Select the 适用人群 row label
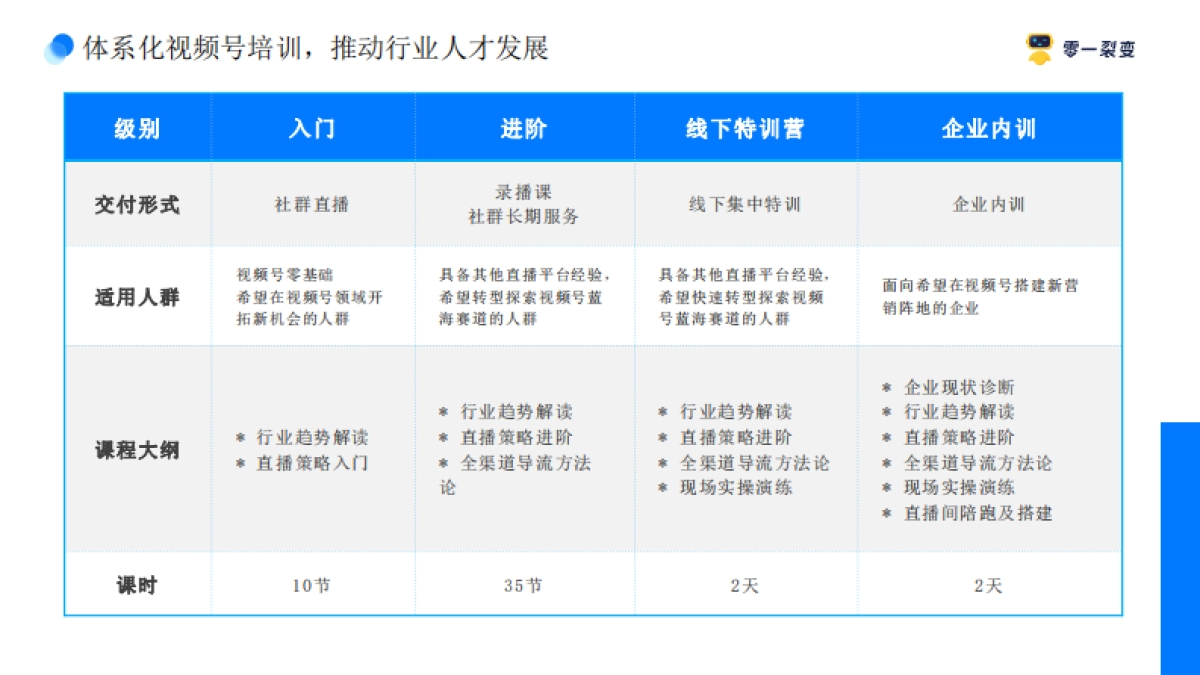Image resolution: width=1200 pixels, height=675 pixels. (x=138, y=297)
